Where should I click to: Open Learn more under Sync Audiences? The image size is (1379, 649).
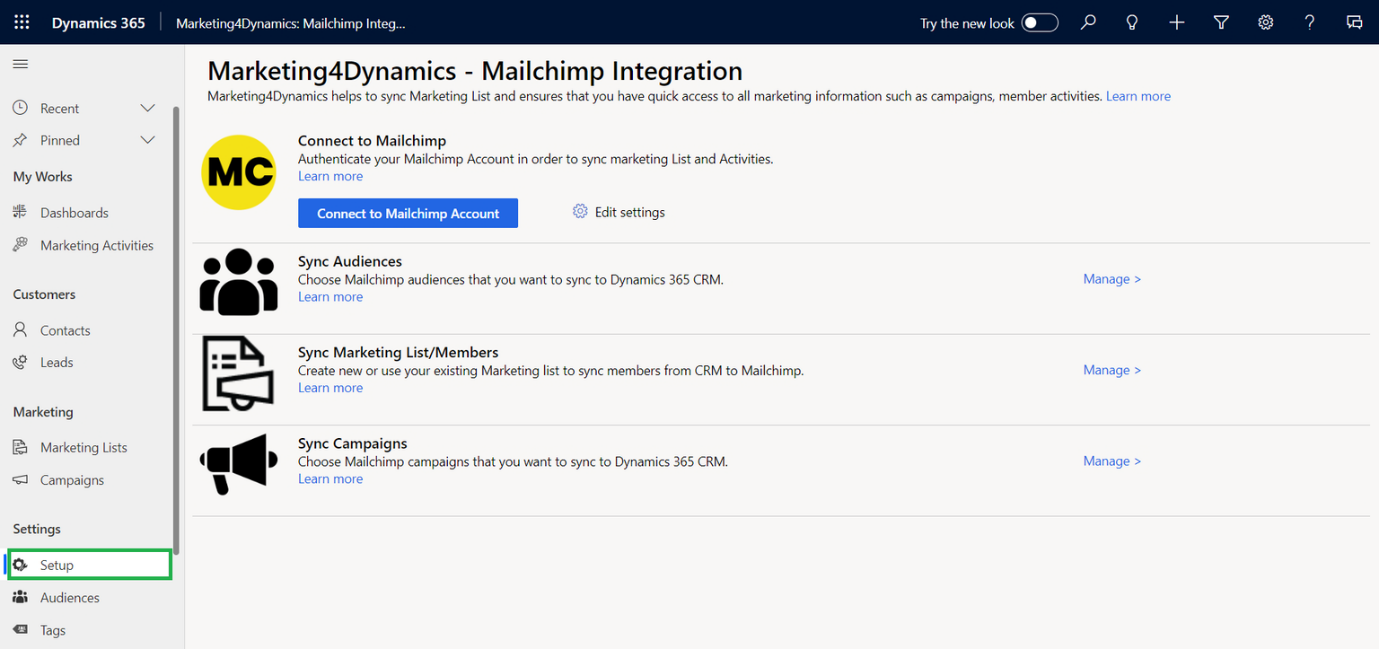(330, 296)
